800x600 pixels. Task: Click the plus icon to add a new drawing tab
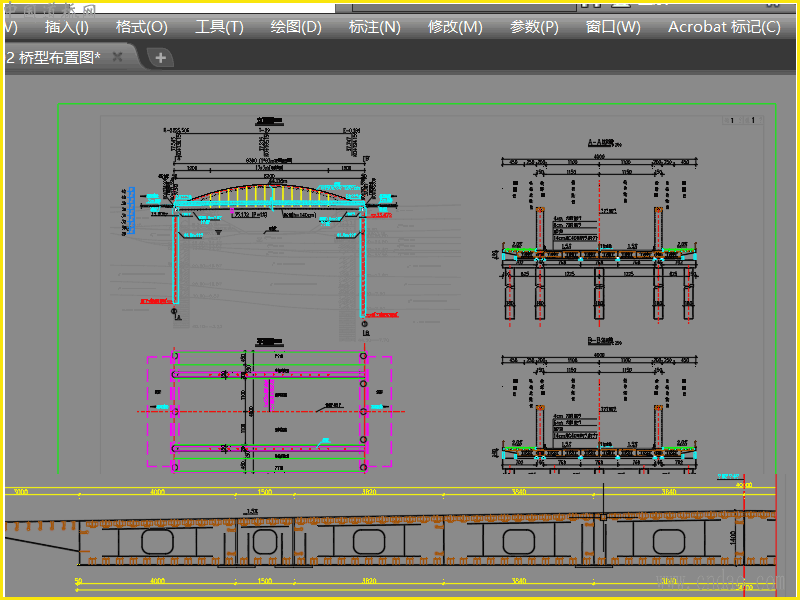[160, 58]
